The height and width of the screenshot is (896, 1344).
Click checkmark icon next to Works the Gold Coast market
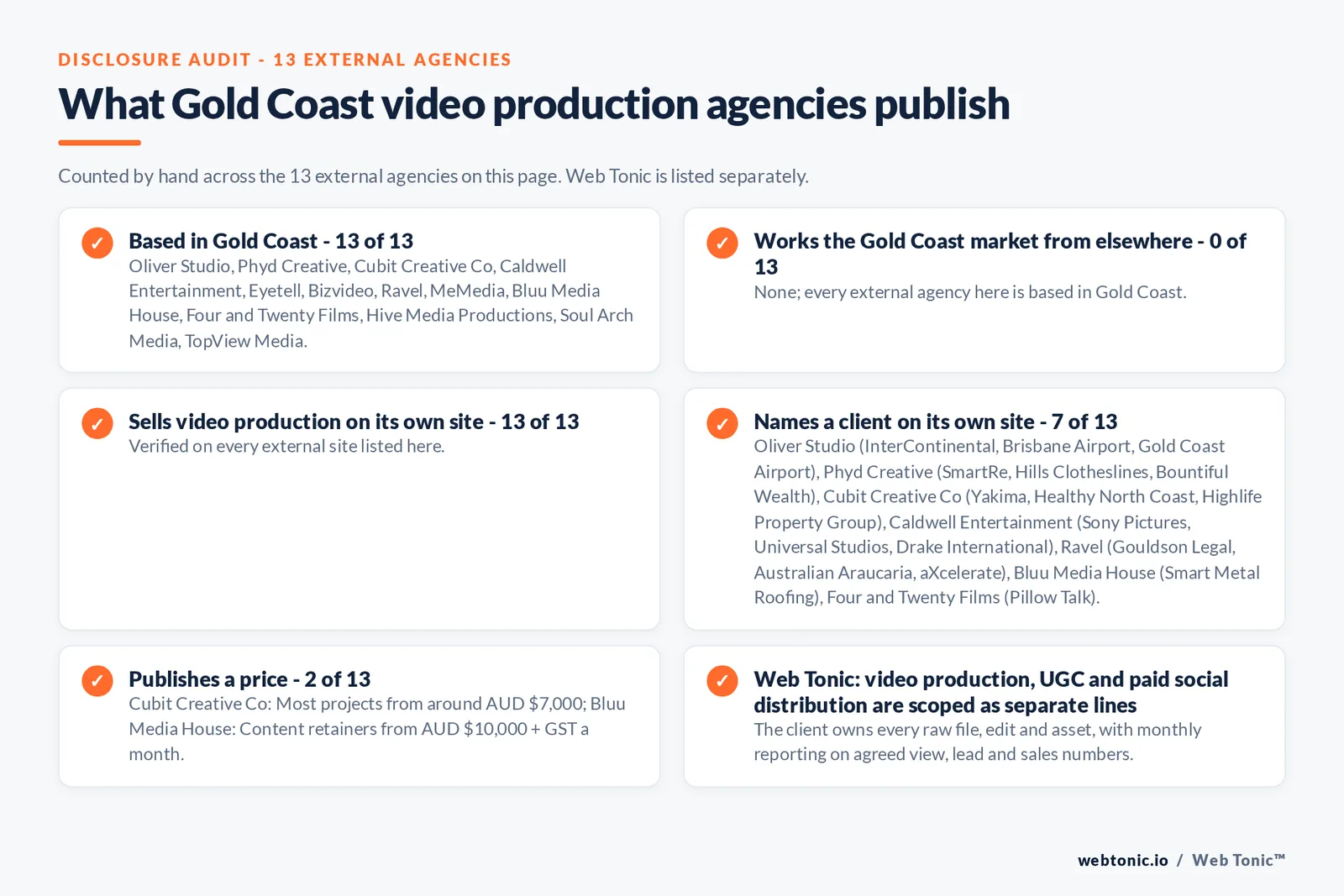click(x=722, y=243)
